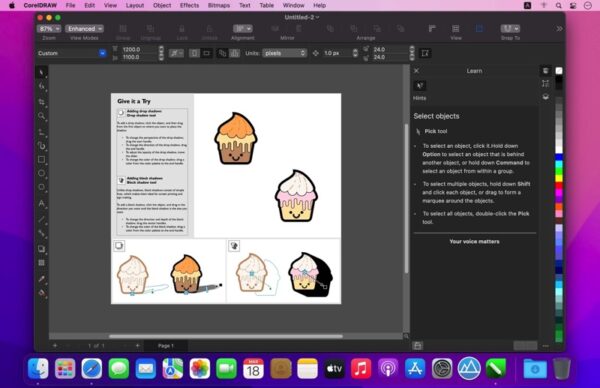Click the Learn docker tab icon
The height and width of the screenshot is (388, 600).
[546, 71]
